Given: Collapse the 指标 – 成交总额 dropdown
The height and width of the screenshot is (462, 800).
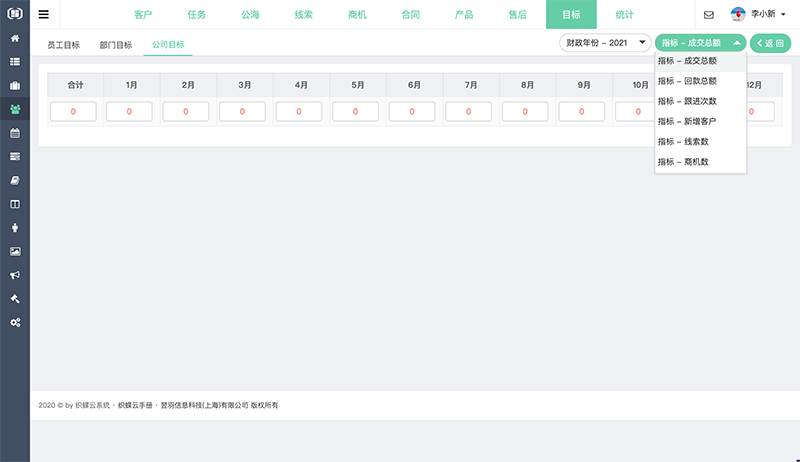Looking at the screenshot, I should (x=700, y=43).
